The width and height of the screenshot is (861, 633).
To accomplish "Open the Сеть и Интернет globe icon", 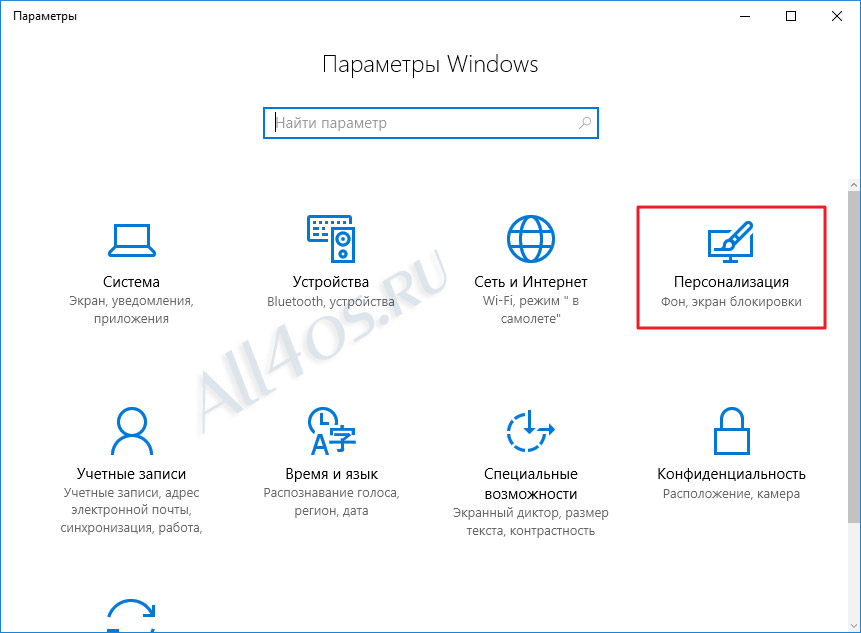I will pos(530,239).
